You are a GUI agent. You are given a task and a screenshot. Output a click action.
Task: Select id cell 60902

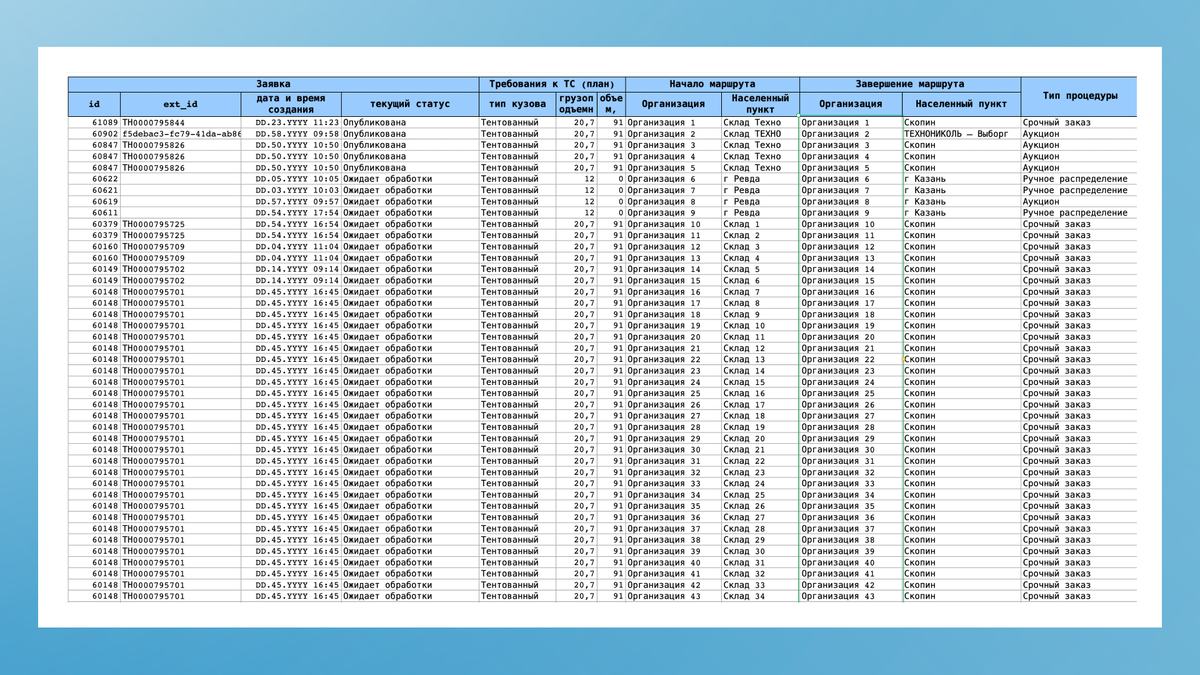(x=94, y=134)
